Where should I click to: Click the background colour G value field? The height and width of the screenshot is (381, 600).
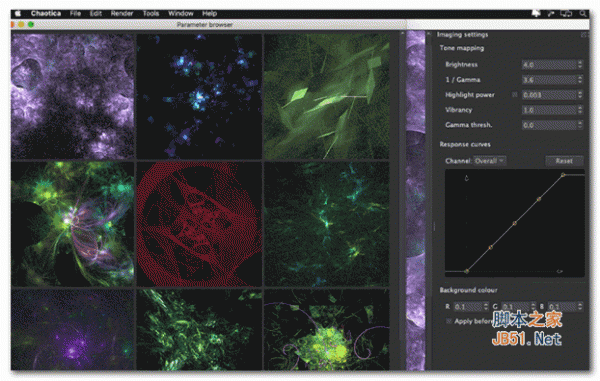[515, 307]
